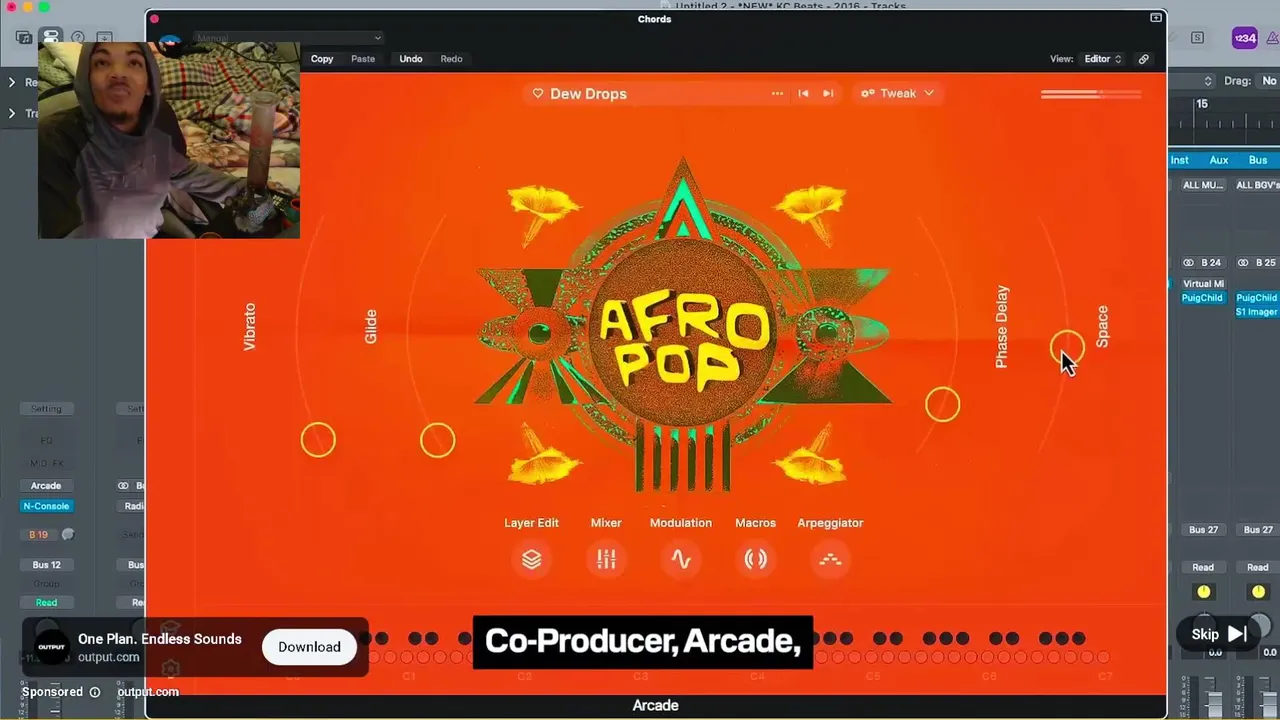Click the Afro Pop artwork
Screen dimensions: 1280x720
pyautogui.click(x=683, y=326)
